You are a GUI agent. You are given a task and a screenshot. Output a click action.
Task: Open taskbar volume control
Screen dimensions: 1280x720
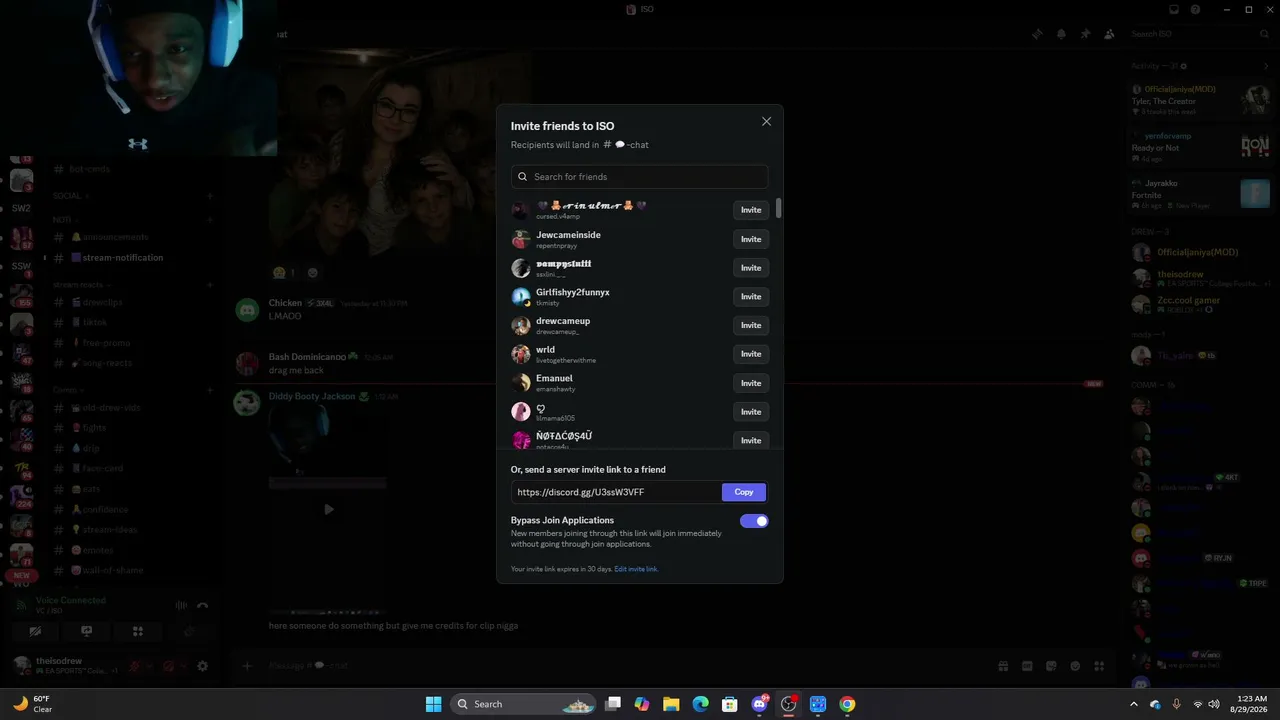1214,704
